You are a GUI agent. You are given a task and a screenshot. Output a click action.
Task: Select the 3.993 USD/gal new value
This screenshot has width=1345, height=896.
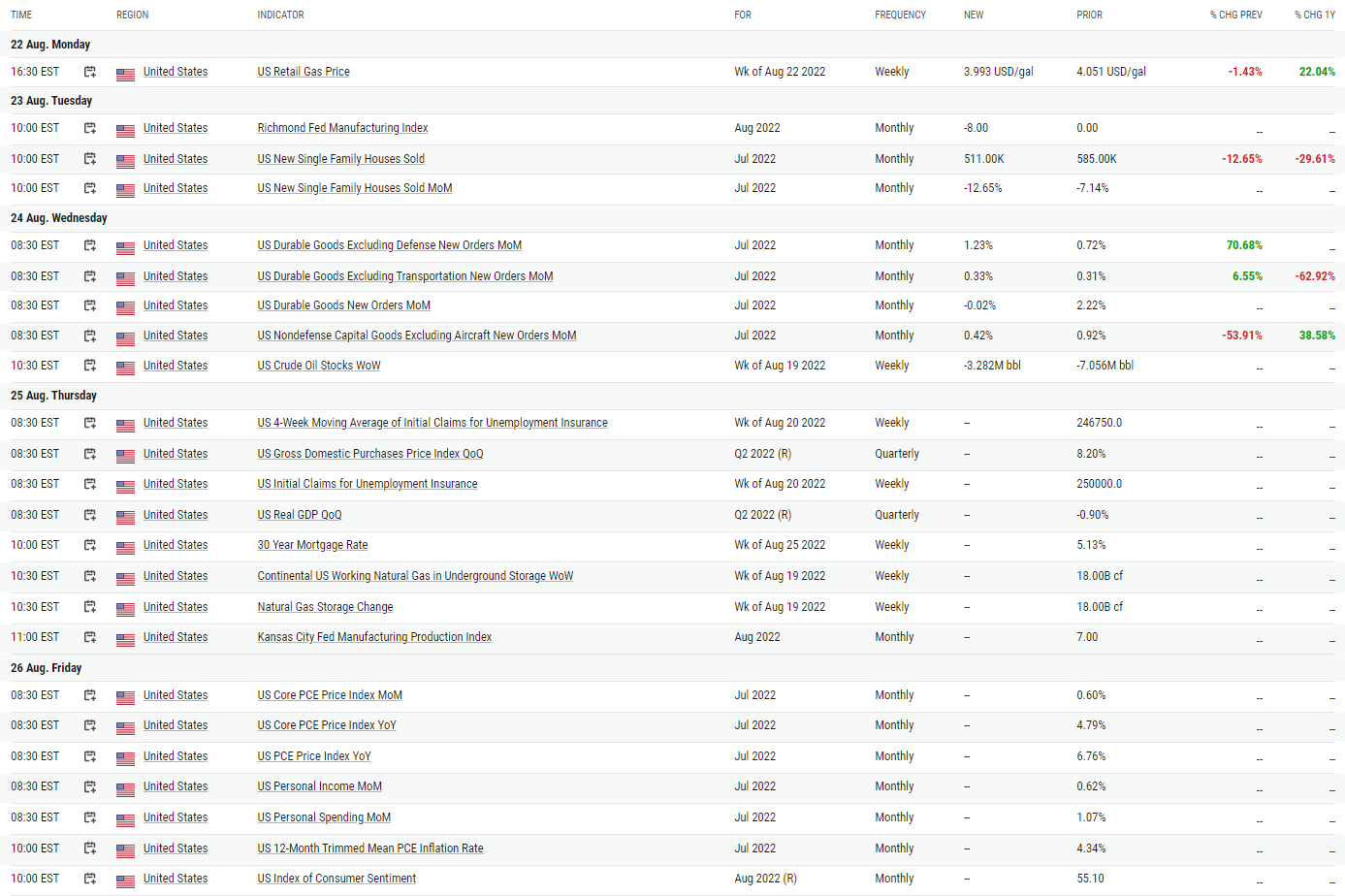(x=999, y=72)
